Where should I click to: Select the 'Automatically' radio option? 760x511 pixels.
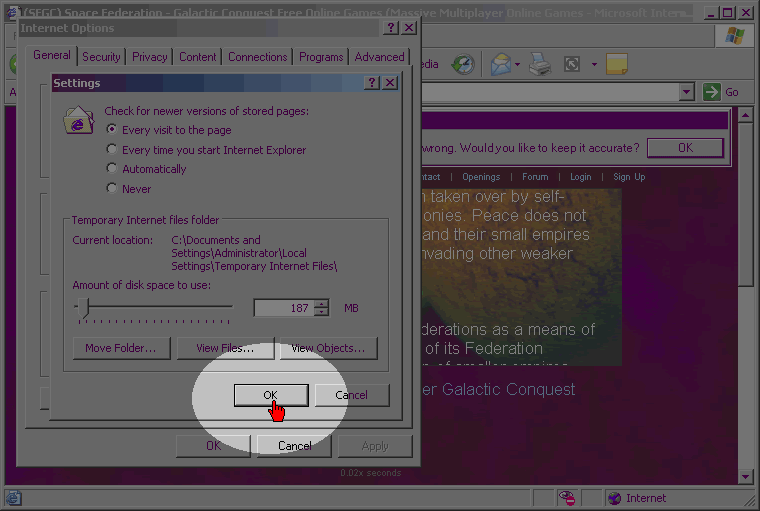[112, 169]
